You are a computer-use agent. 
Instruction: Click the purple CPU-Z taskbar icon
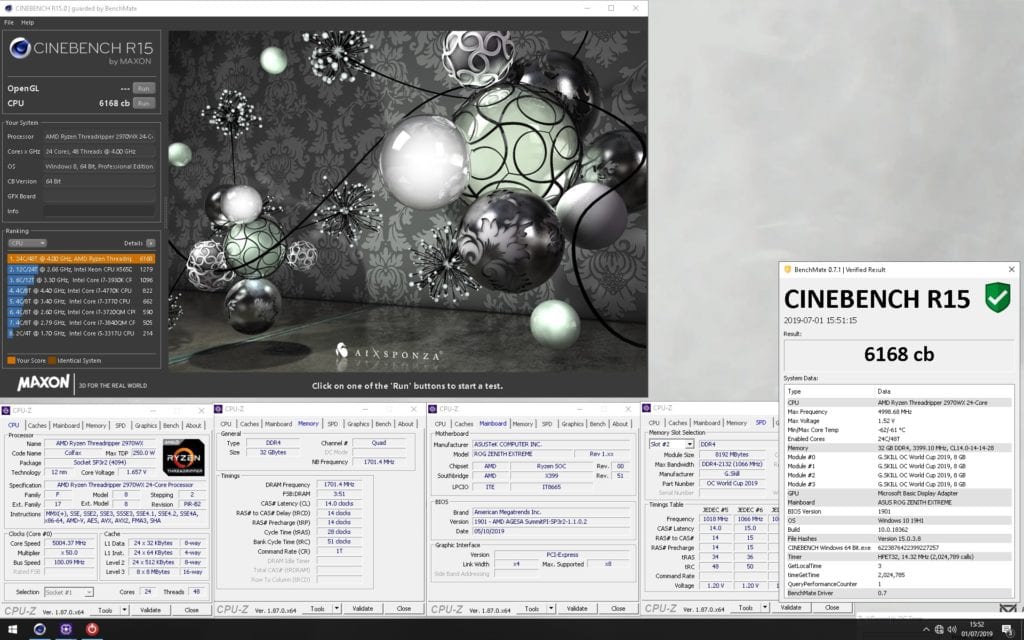click(66, 629)
